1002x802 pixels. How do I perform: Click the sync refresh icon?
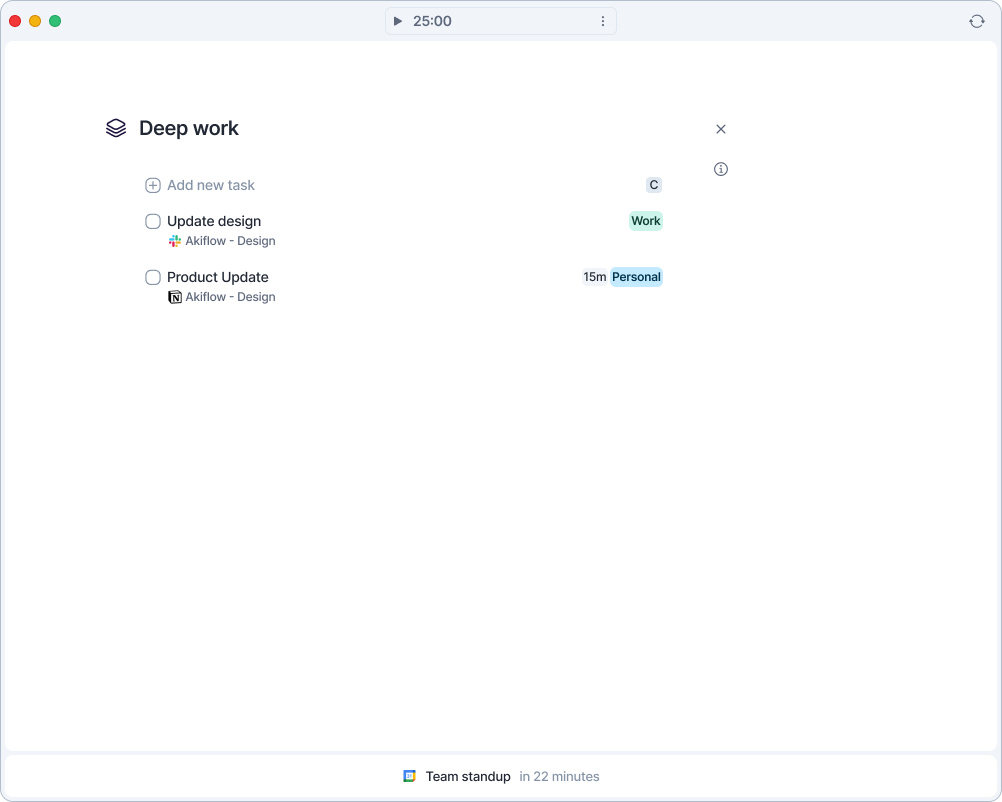pyautogui.click(x=976, y=21)
